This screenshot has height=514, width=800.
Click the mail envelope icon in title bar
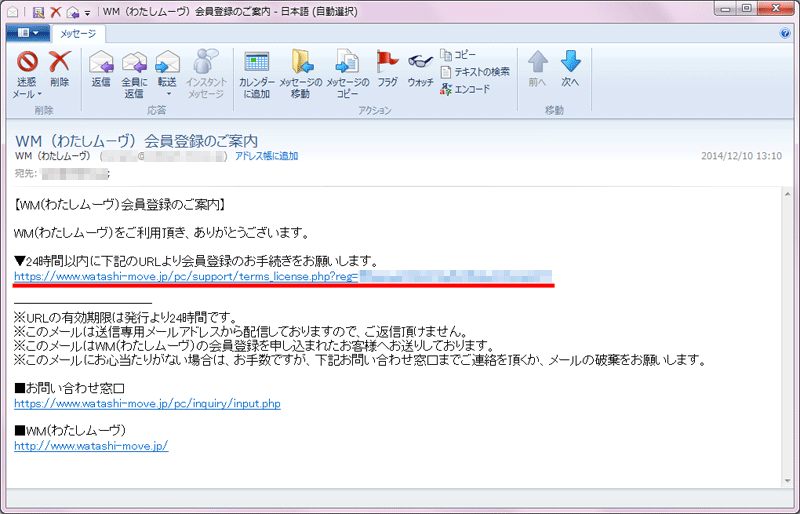12,12
